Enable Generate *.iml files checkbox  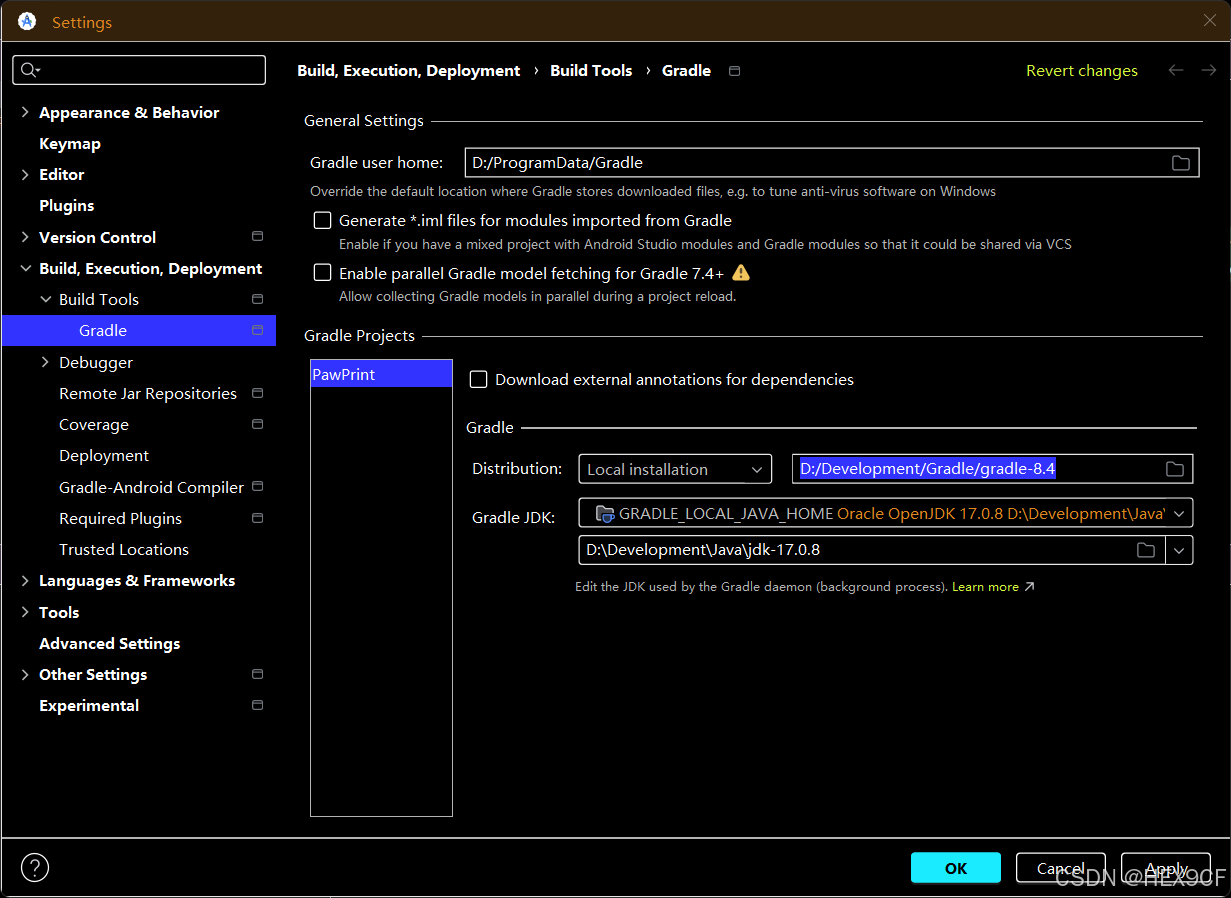[x=322, y=220]
